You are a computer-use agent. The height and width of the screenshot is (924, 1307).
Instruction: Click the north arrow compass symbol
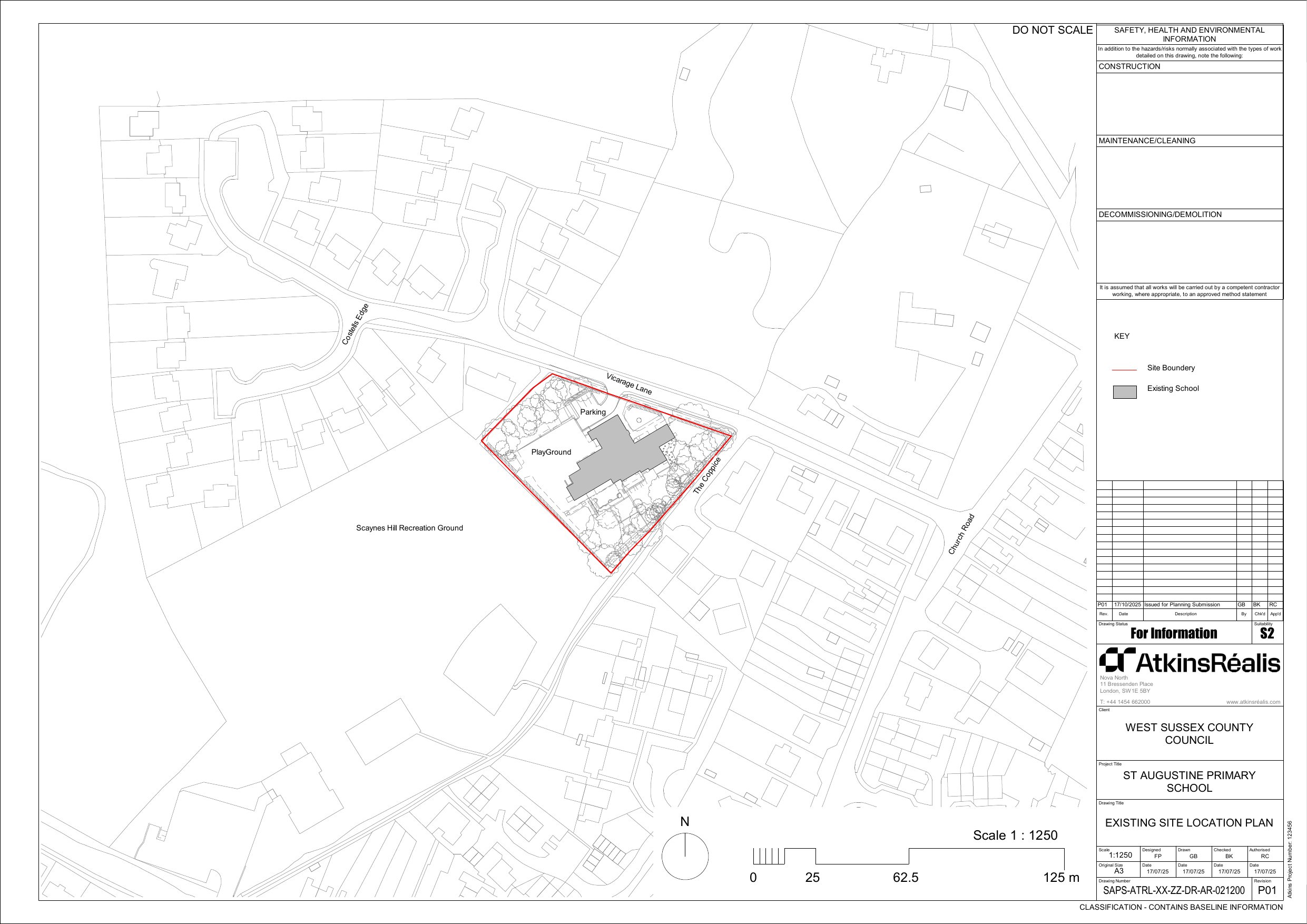pyautogui.click(x=685, y=856)
